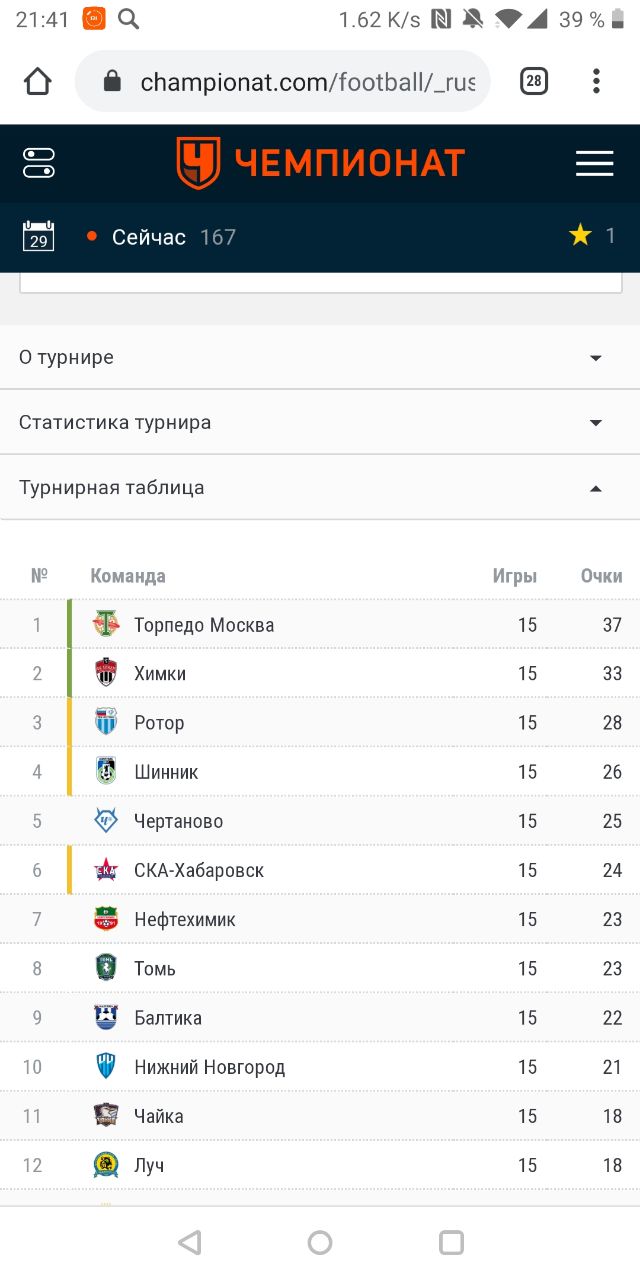
Task: Expand the Статистика турнира section
Action: coord(320,422)
